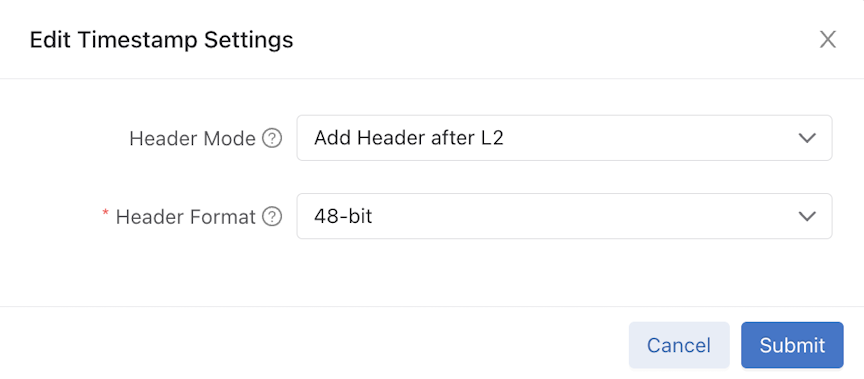This screenshot has width=864, height=379.
Task: Open the Header Mode help tooltip icon
Action: tap(272, 138)
